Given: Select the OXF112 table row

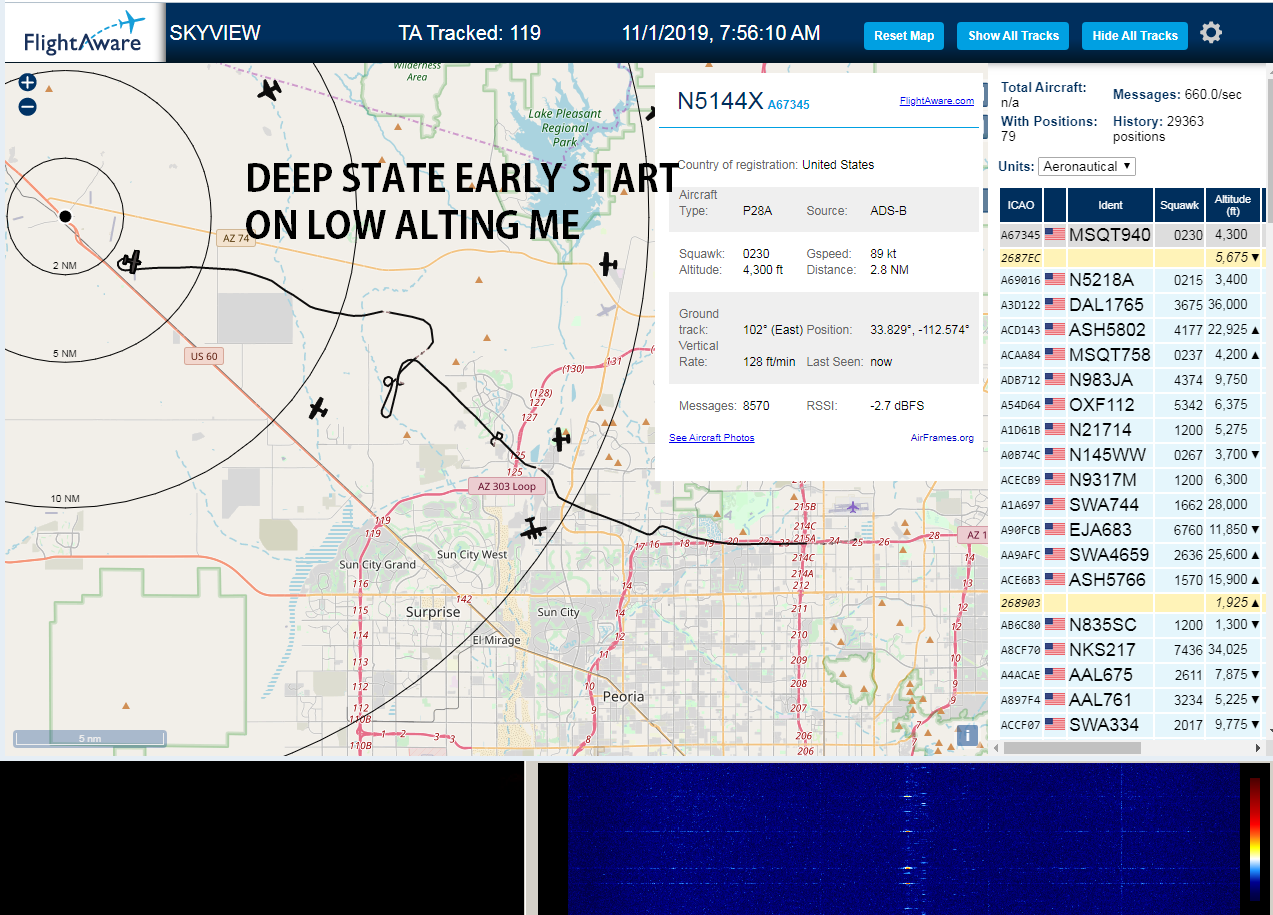Looking at the screenshot, I should tap(1131, 405).
